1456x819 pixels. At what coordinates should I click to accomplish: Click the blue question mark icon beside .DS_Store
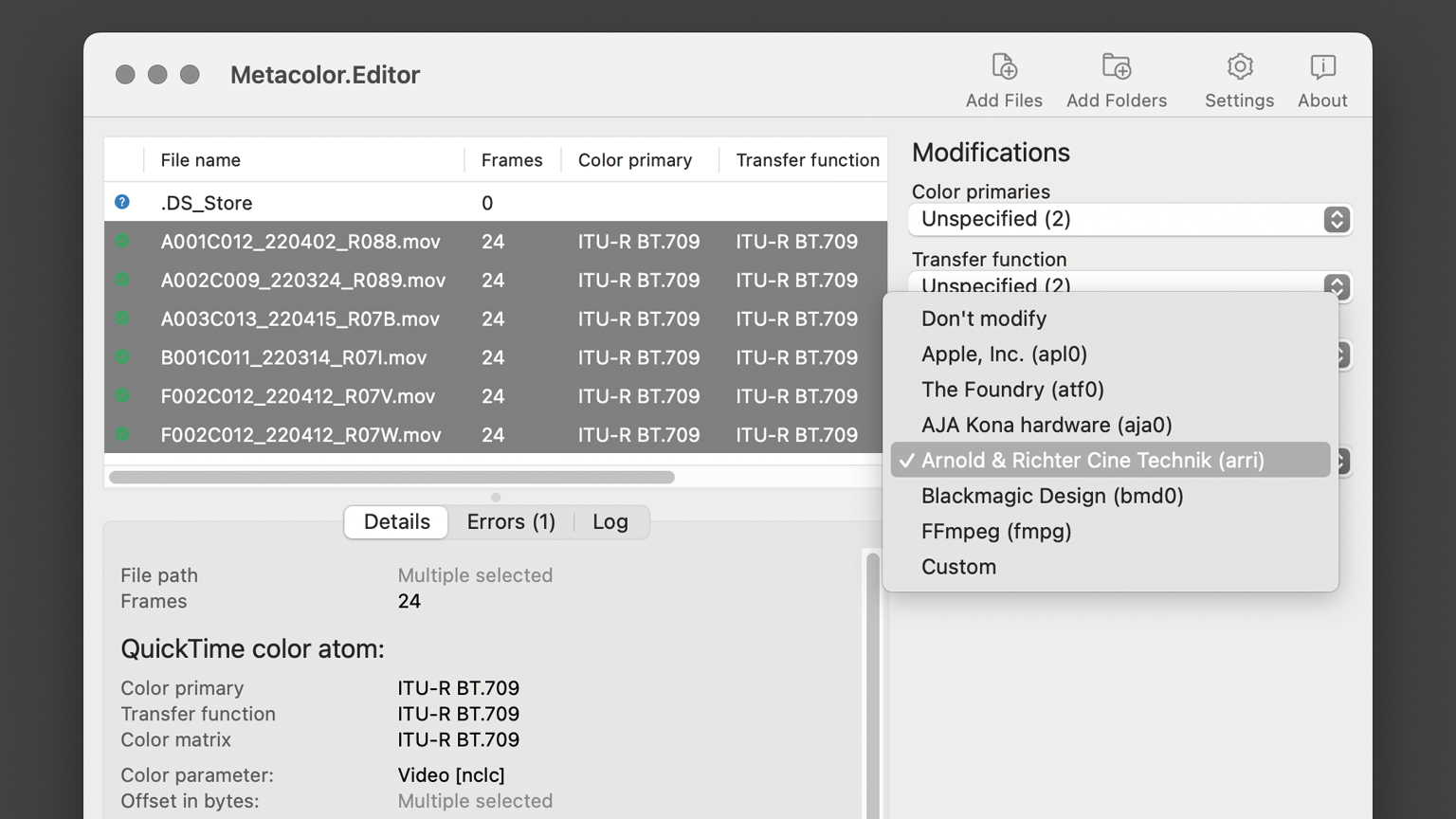pos(122,202)
